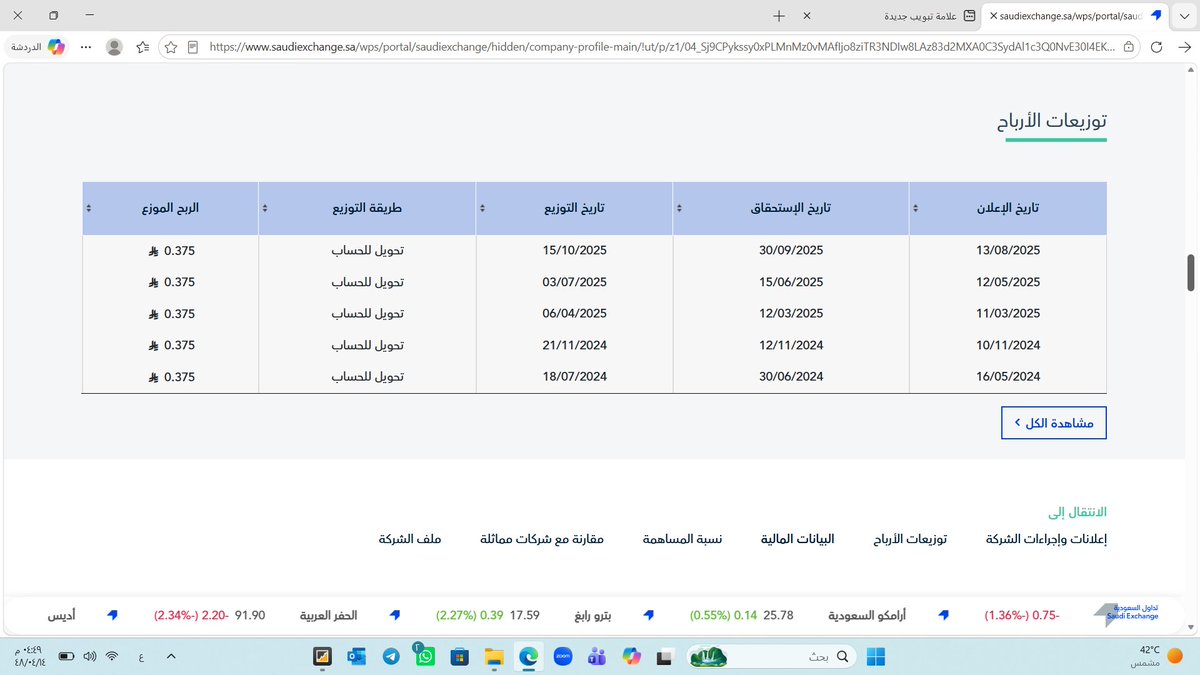Viewport: 1200px width, 675px height.
Task: Open the taskbar clock and date
Action: point(32,656)
